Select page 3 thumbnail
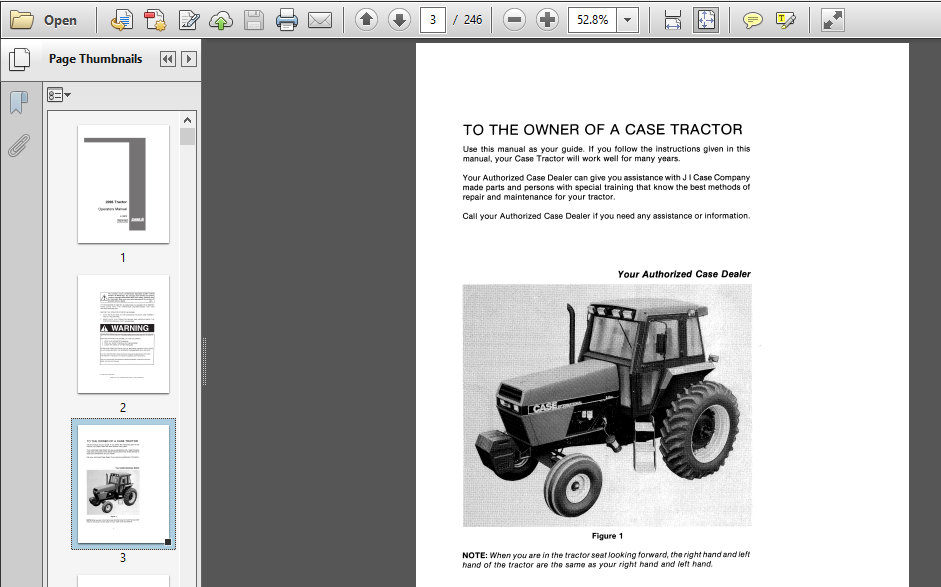Image resolution: width=941 pixels, height=587 pixels. pyautogui.click(x=124, y=484)
